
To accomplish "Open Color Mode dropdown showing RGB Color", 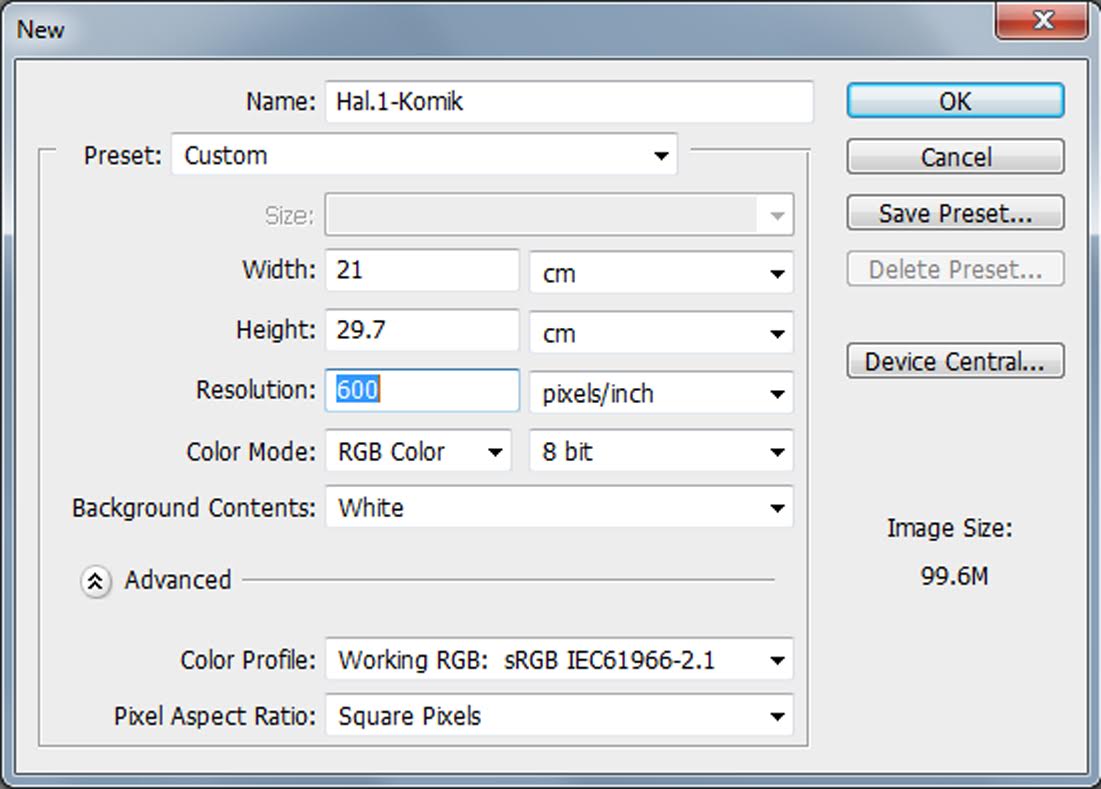I will click(x=418, y=452).
